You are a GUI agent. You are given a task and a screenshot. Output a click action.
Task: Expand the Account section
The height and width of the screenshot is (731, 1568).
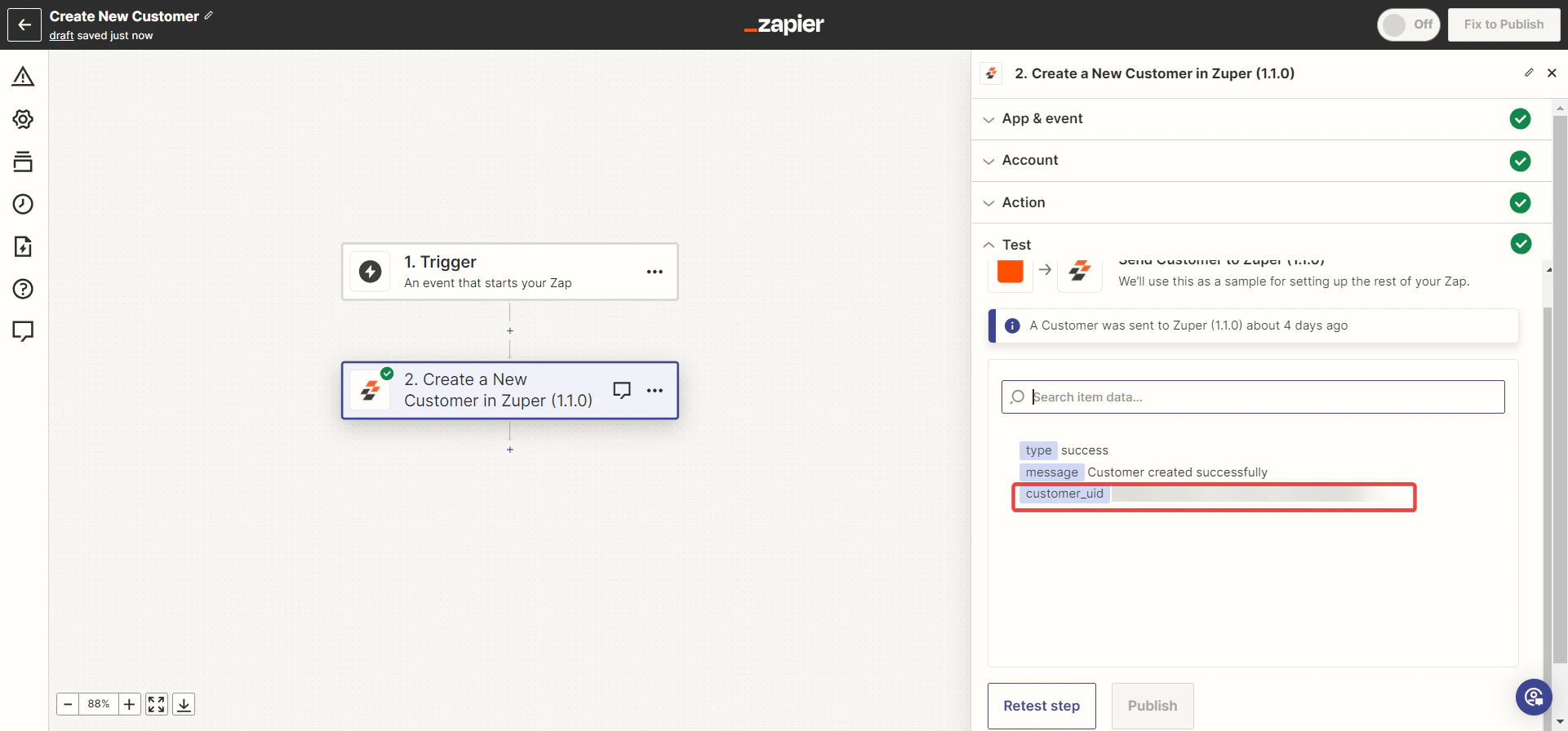pyautogui.click(x=1262, y=161)
